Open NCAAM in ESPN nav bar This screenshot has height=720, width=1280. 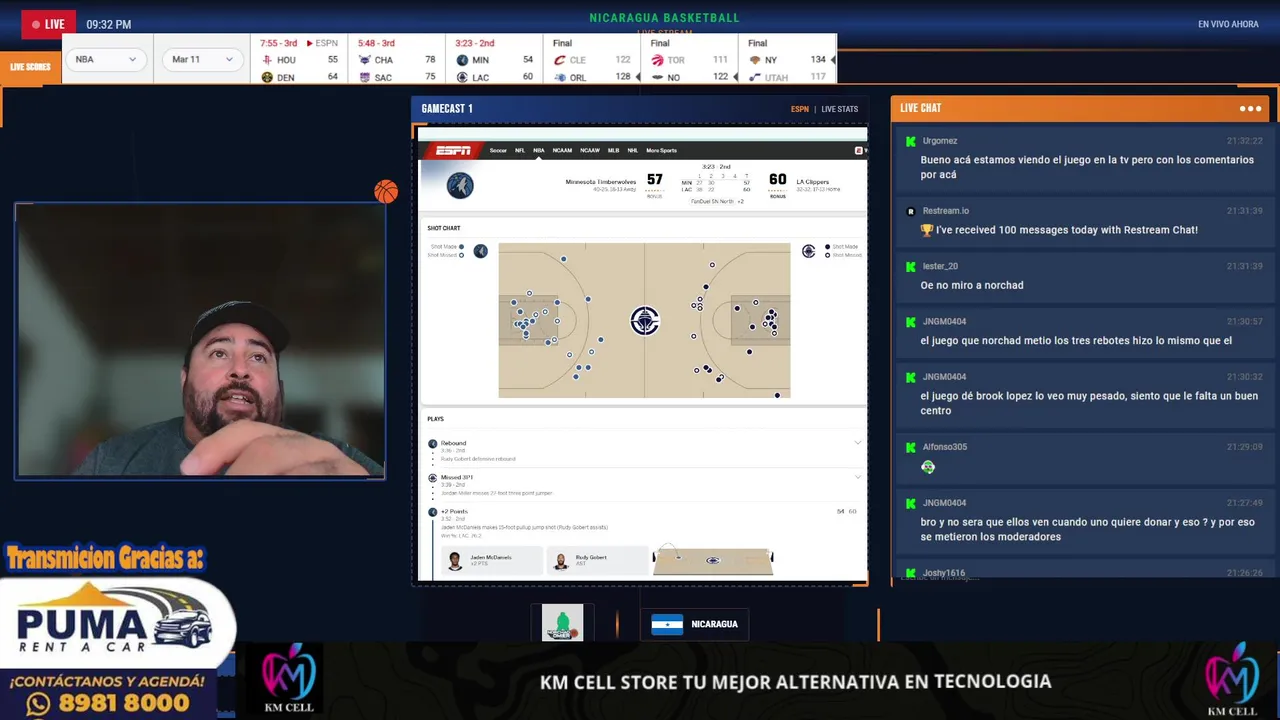click(x=562, y=150)
